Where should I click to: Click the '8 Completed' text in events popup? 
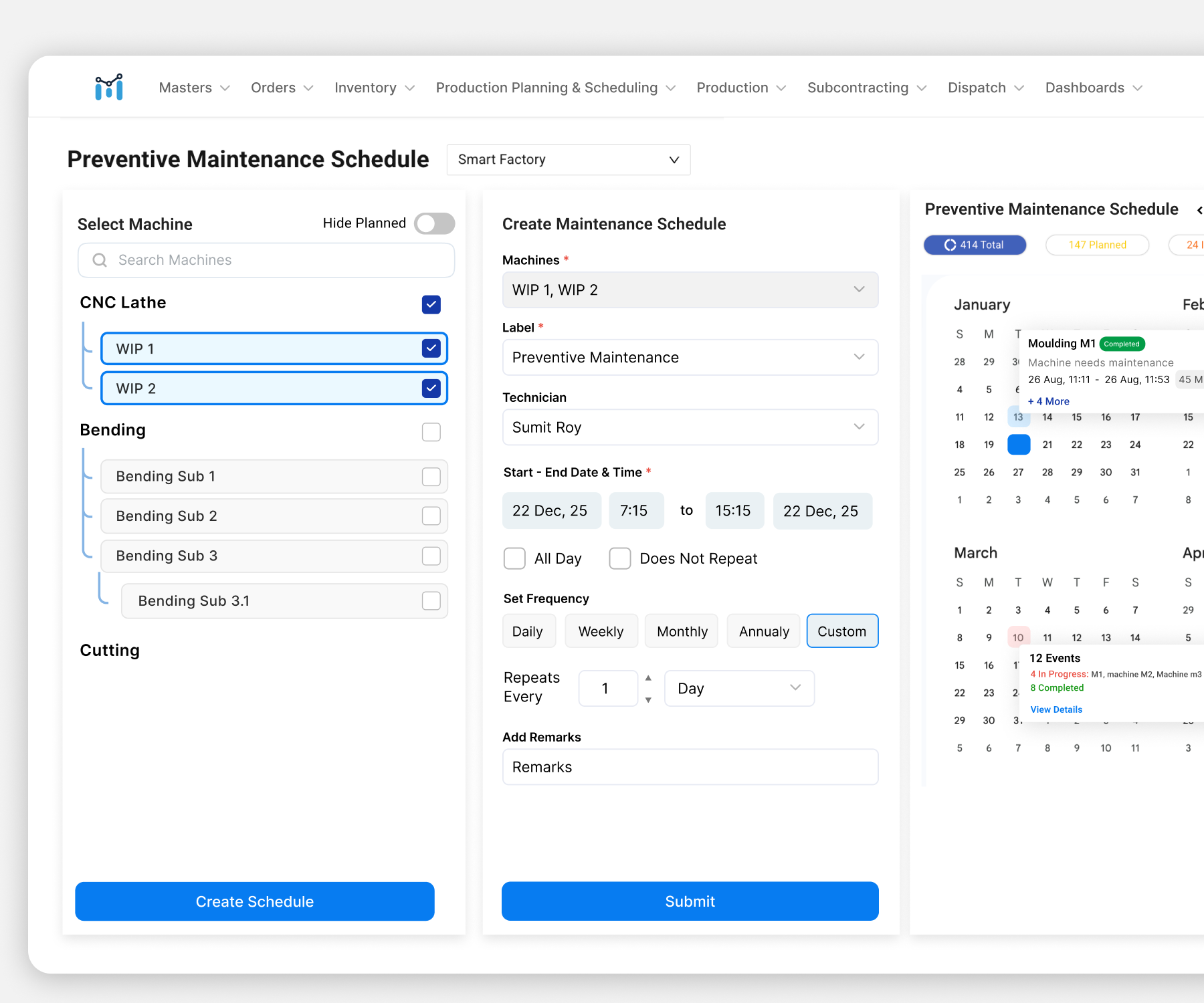pos(1057,688)
